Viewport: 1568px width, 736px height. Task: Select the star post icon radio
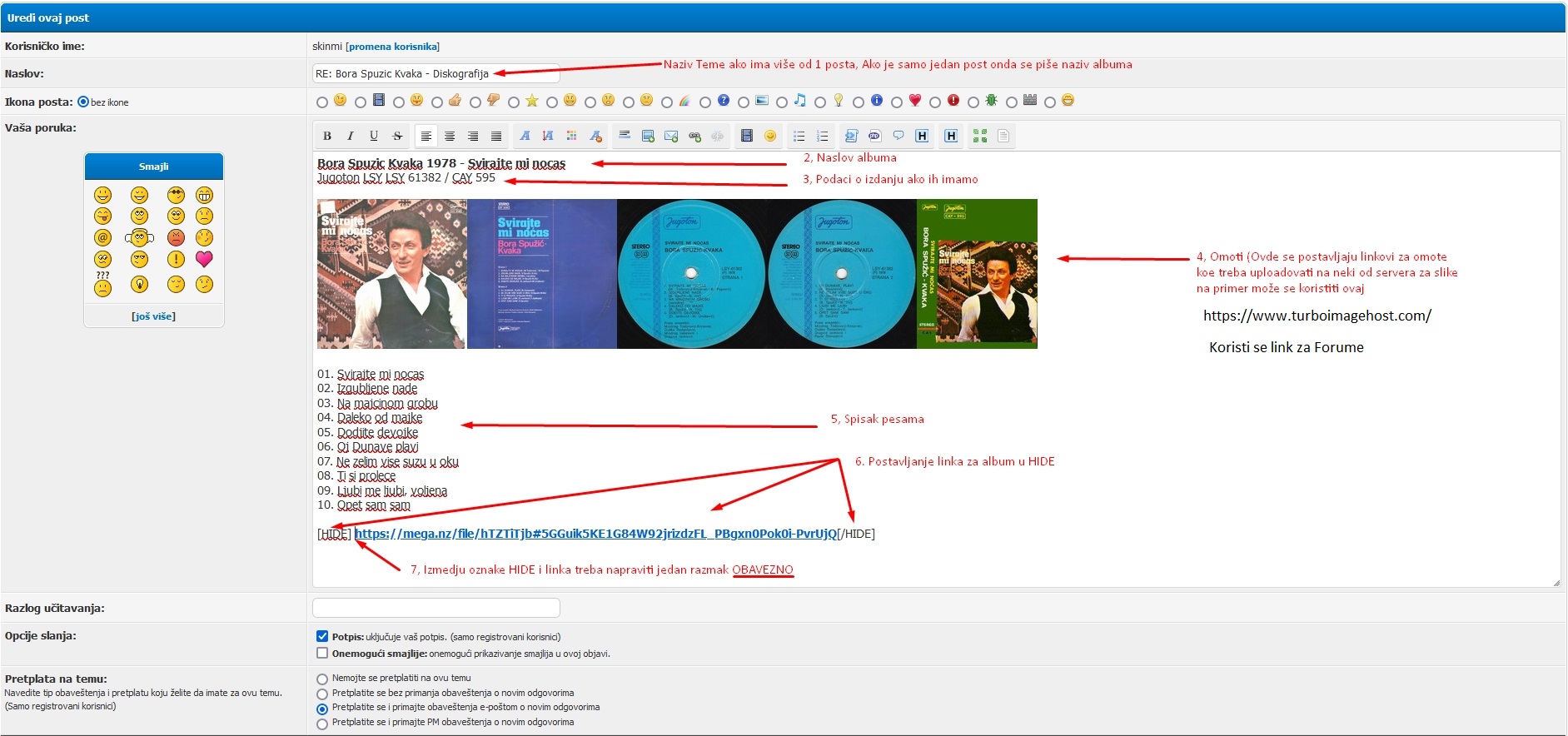click(514, 102)
